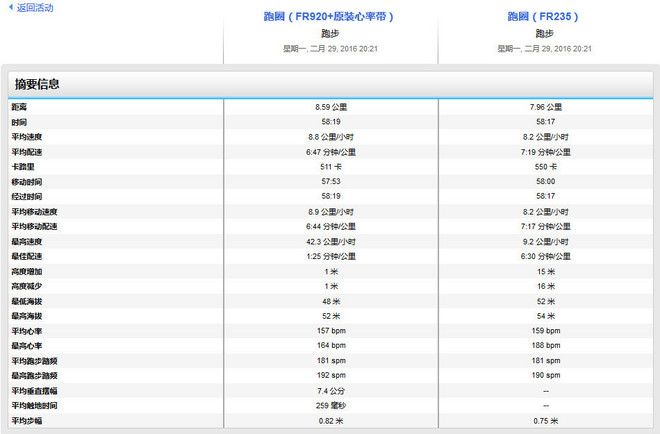Image resolution: width=660 pixels, height=434 pixels.
Task: Click the 58:00 moving time value
Action: coord(546,181)
